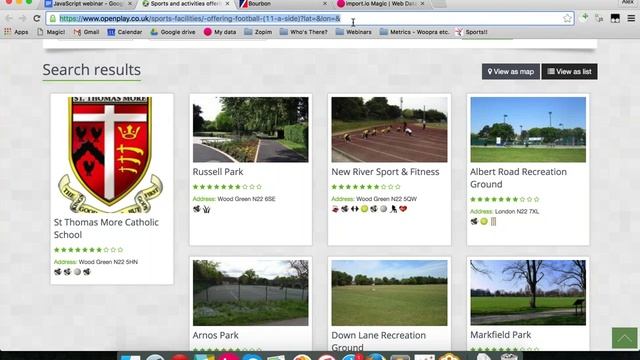Viewport: 640px width, 360px height.
Task: Open the Apps bookmarks shortcut
Action: coord(16,32)
